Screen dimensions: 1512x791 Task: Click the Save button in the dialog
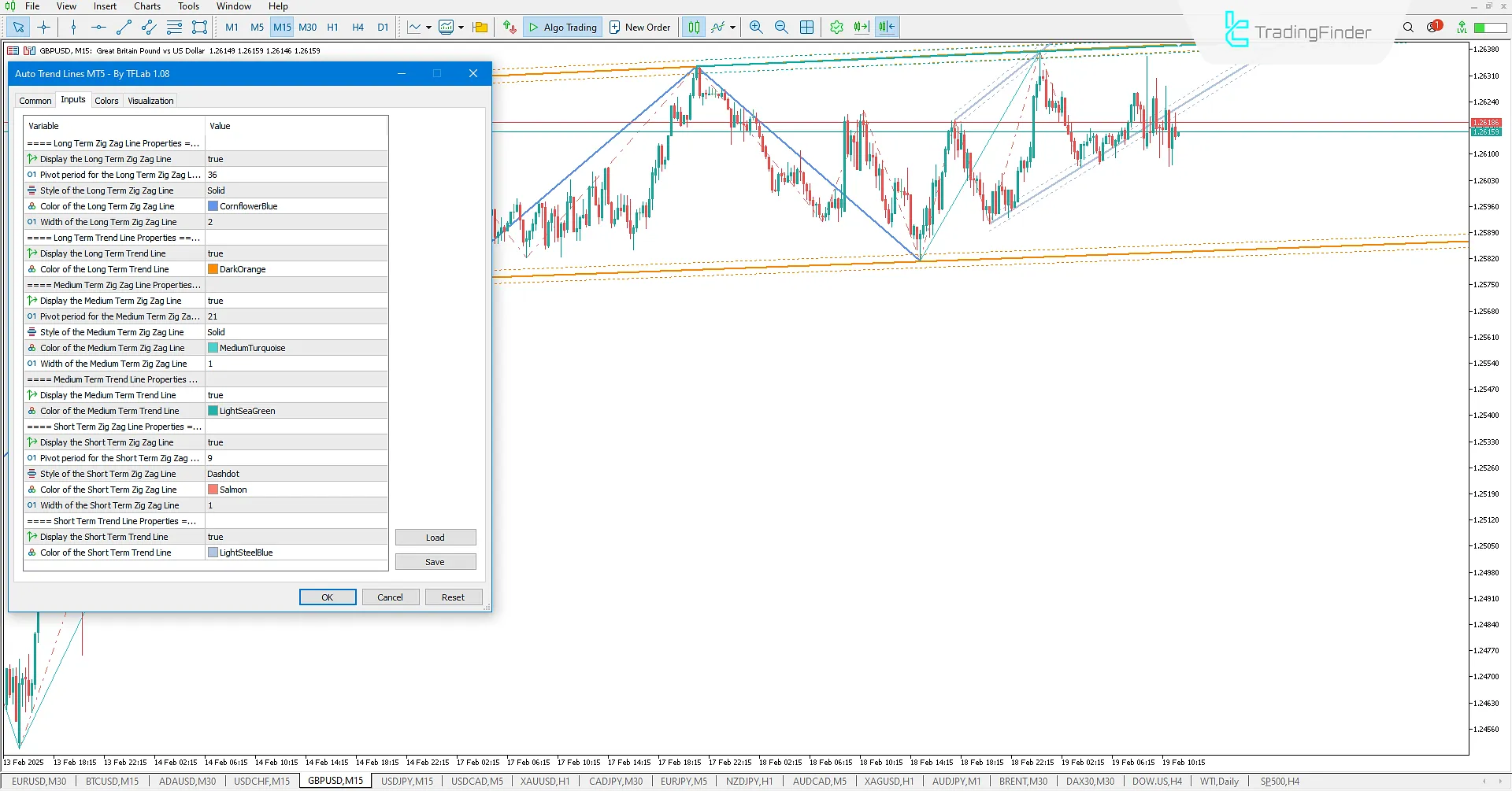(435, 561)
